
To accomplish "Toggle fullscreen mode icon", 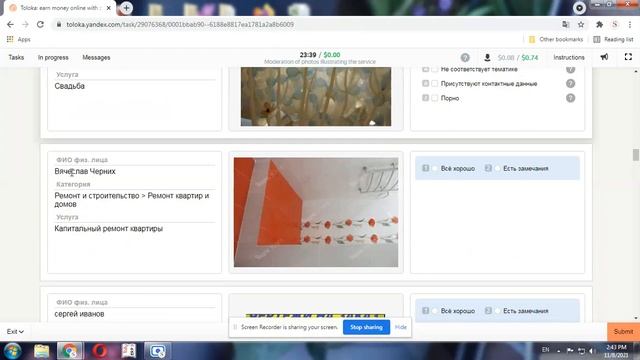I will (628, 57).
